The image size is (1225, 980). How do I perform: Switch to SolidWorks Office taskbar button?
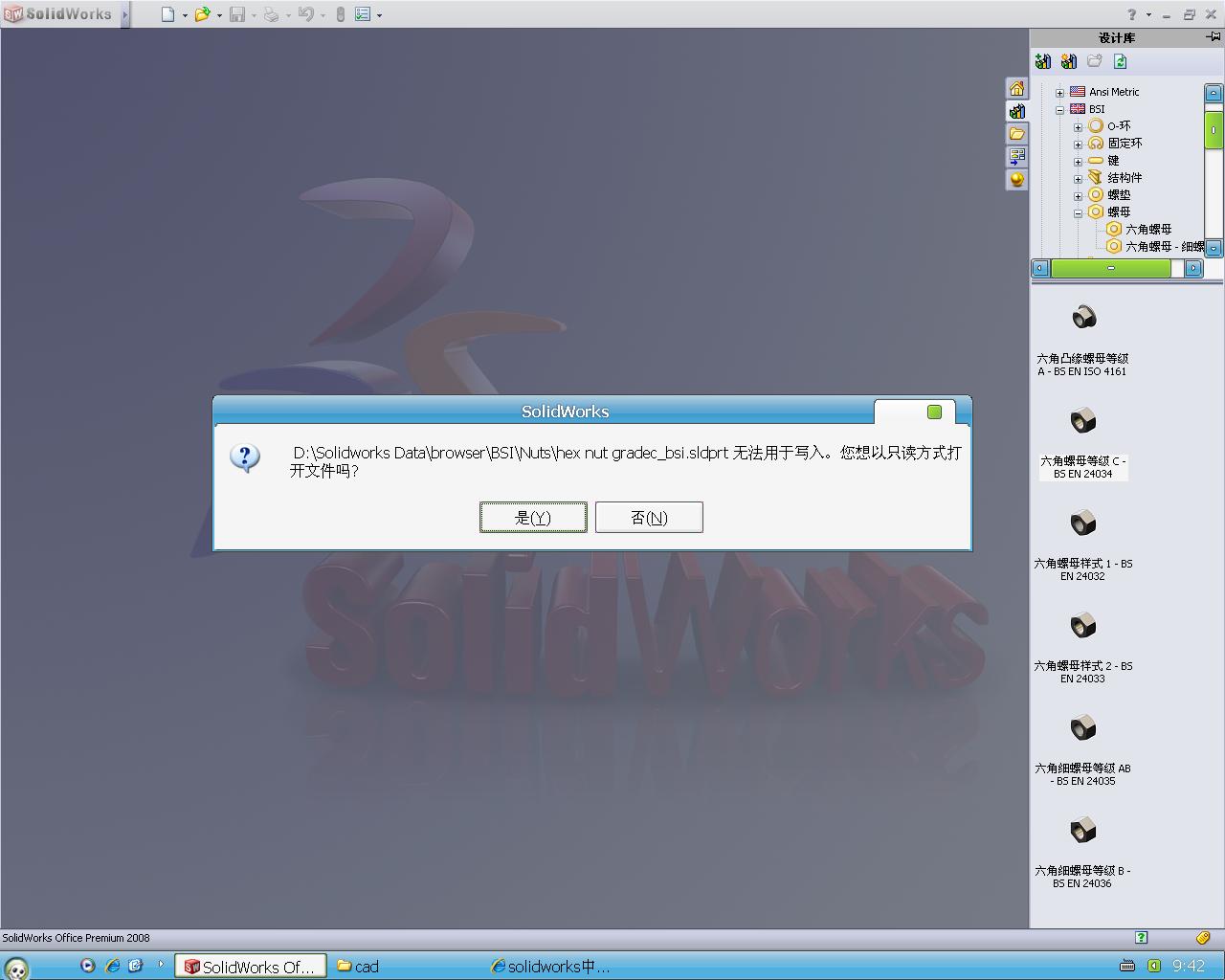pyautogui.click(x=250, y=967)
